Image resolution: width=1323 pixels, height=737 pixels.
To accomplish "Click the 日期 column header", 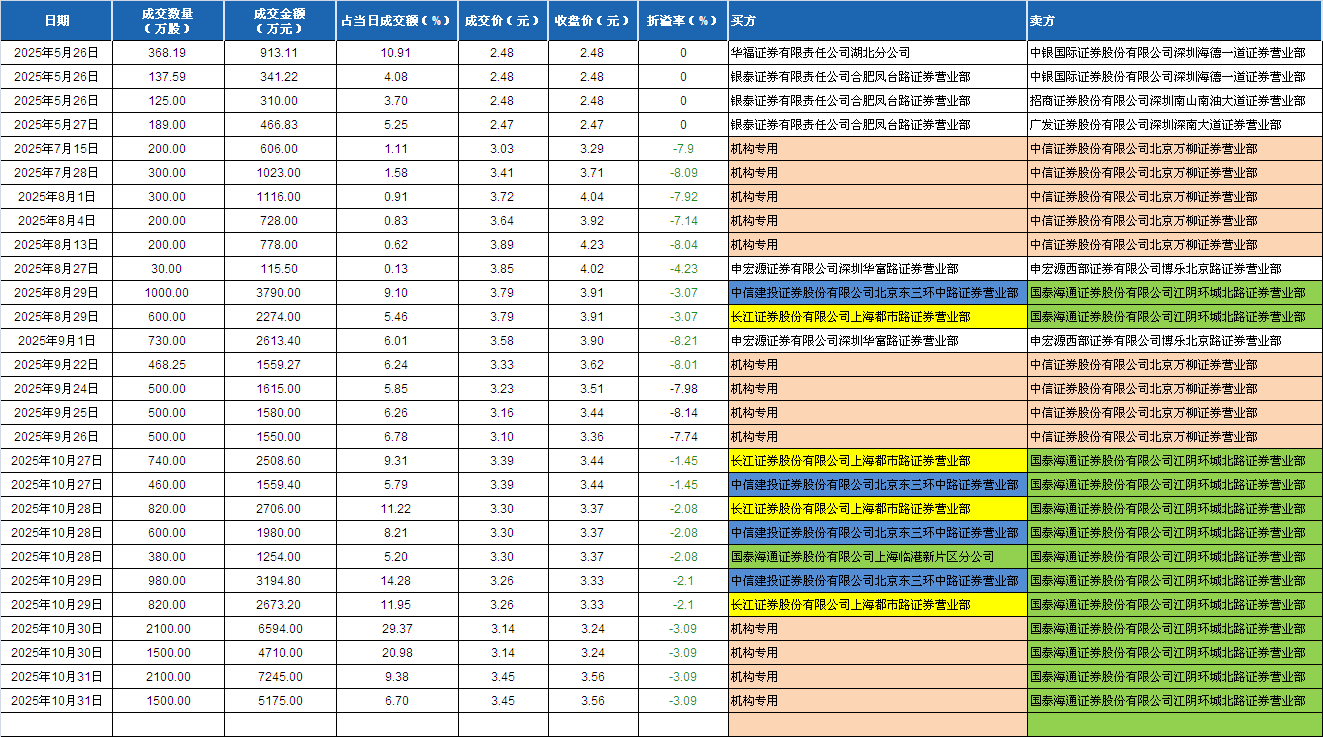I will (x=57, y=20).
